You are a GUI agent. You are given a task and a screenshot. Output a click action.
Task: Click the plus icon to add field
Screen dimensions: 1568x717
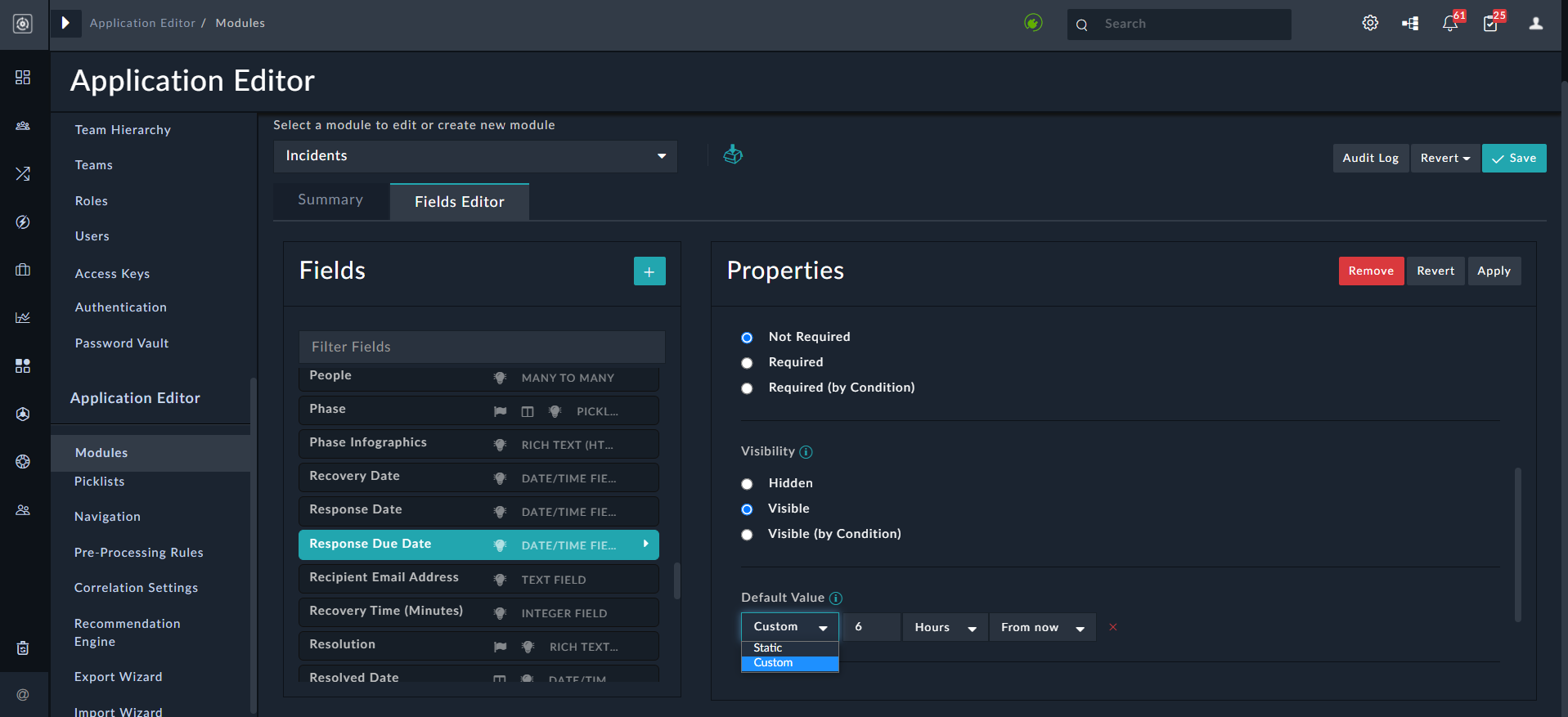click(x=649, y=271)
